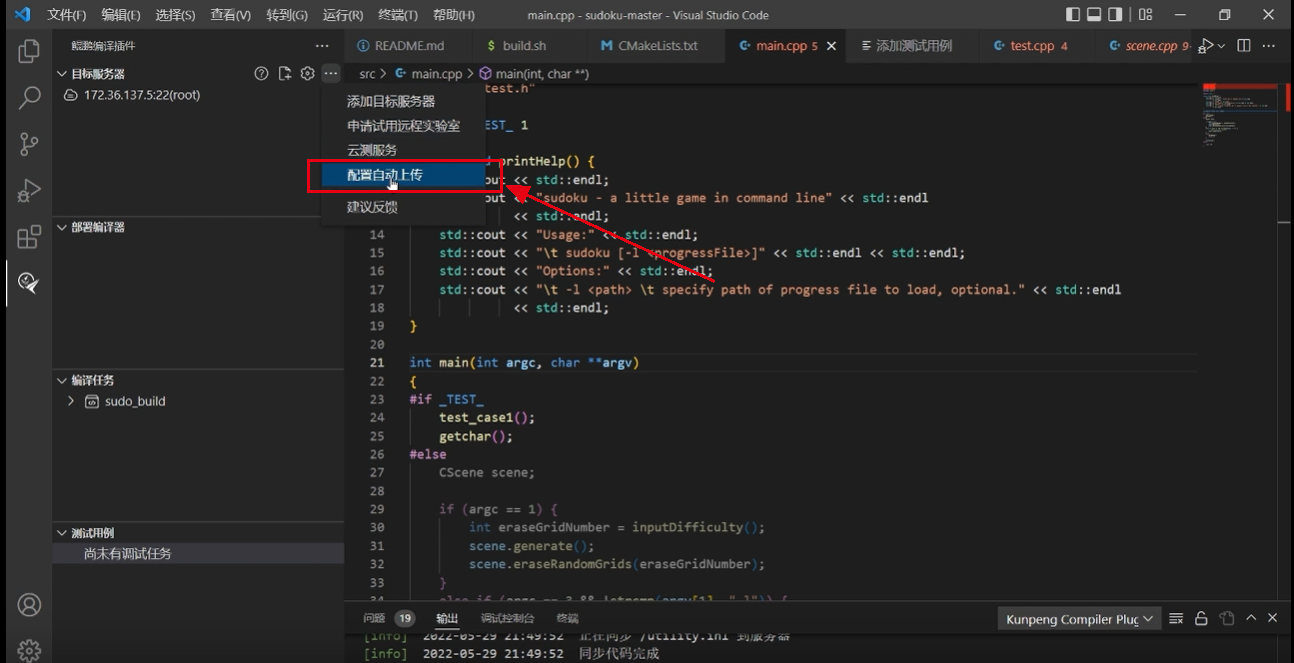
Task: Open the Extensions view
Action: point(29,237)
